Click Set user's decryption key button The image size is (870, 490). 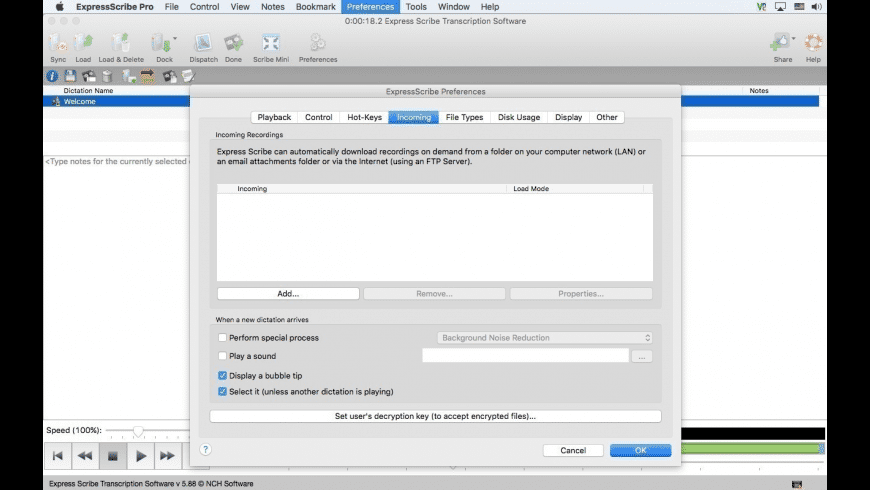coord(436,416)
